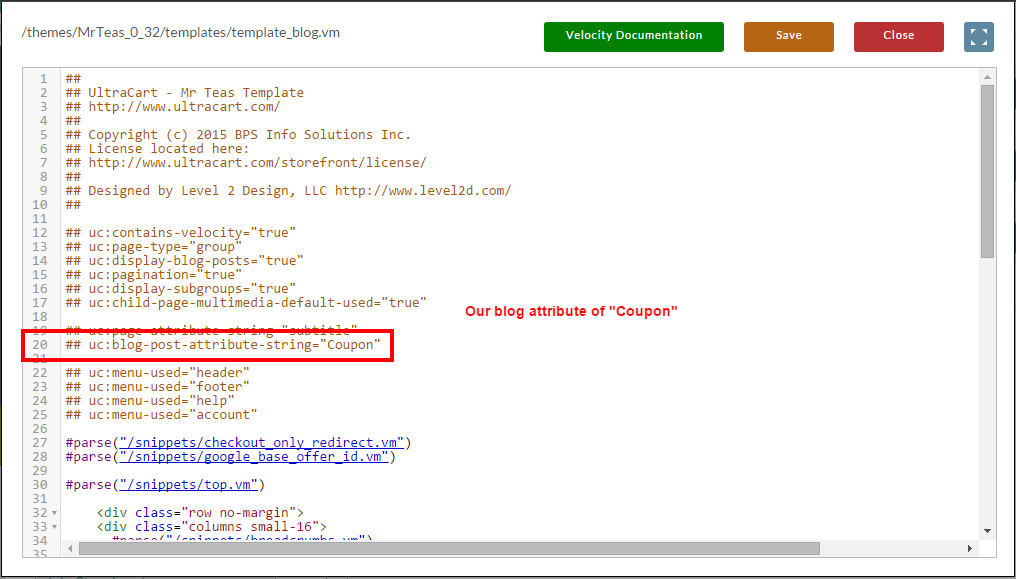Click line 2 'UltraCart - Mr Teas Template'
The image size is (1016, 579).
[185, 93]
